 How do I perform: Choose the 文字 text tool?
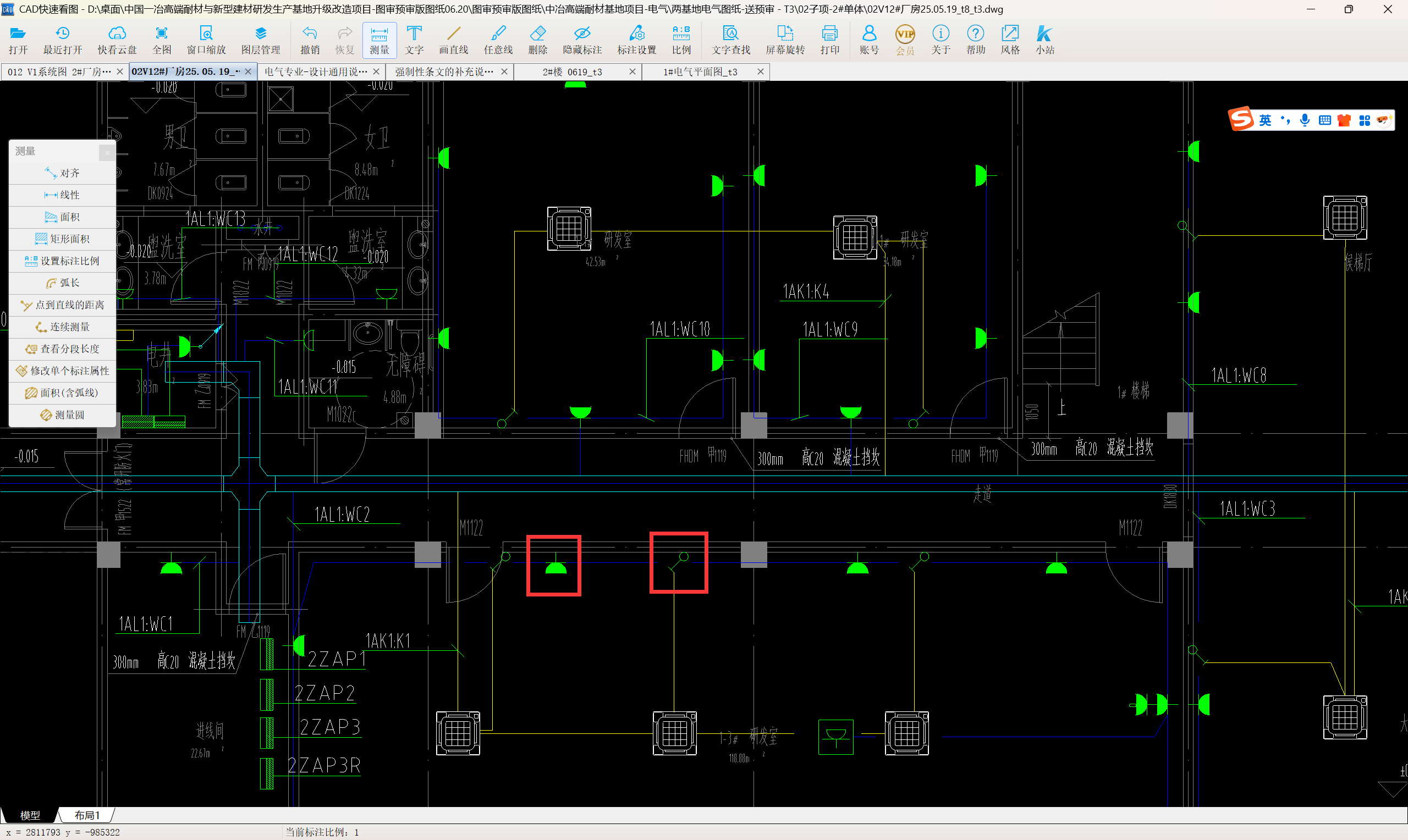414,41
